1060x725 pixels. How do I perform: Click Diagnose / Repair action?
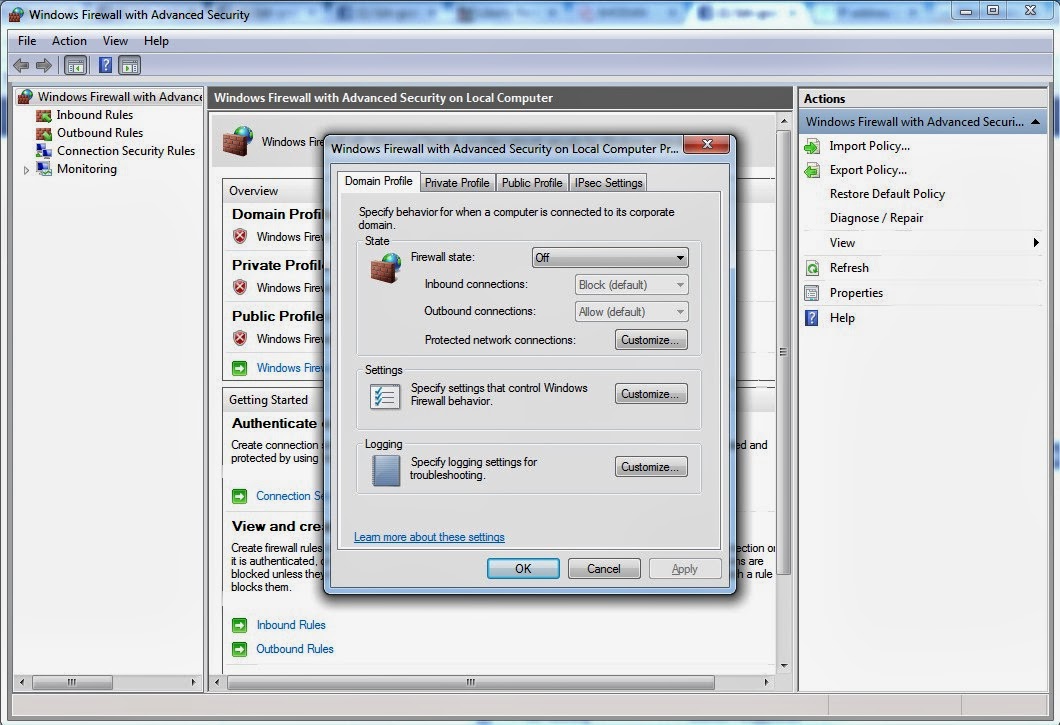click(876, 218)
